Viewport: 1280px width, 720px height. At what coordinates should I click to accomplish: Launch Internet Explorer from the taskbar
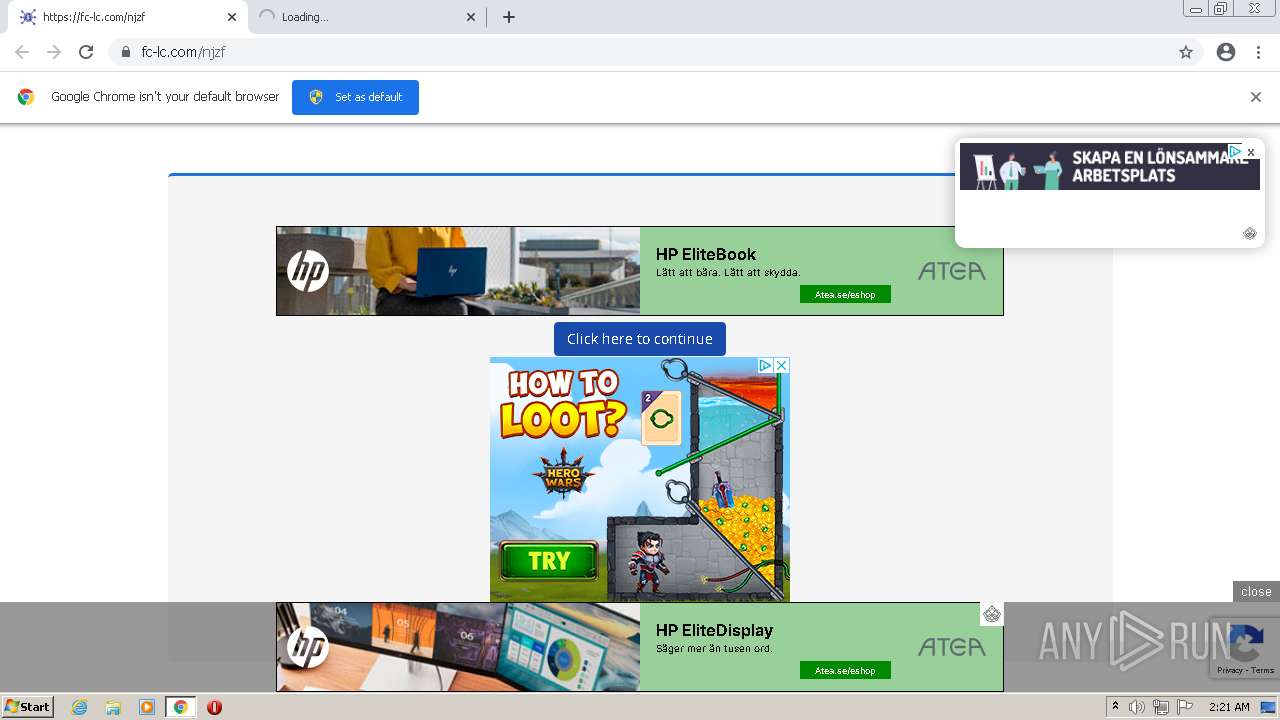tap(80, 707)
